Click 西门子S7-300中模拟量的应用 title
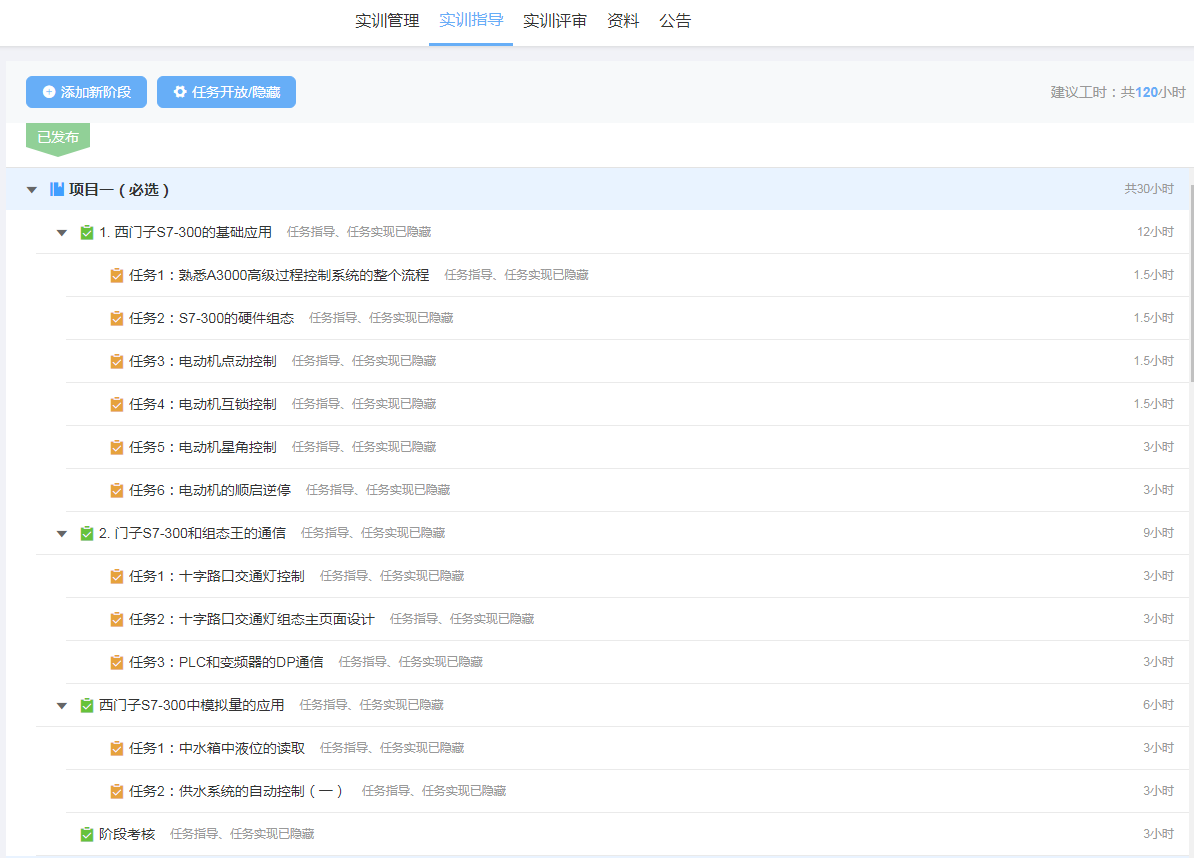Viewport: 1194px width, 858px height. [191, 705]
